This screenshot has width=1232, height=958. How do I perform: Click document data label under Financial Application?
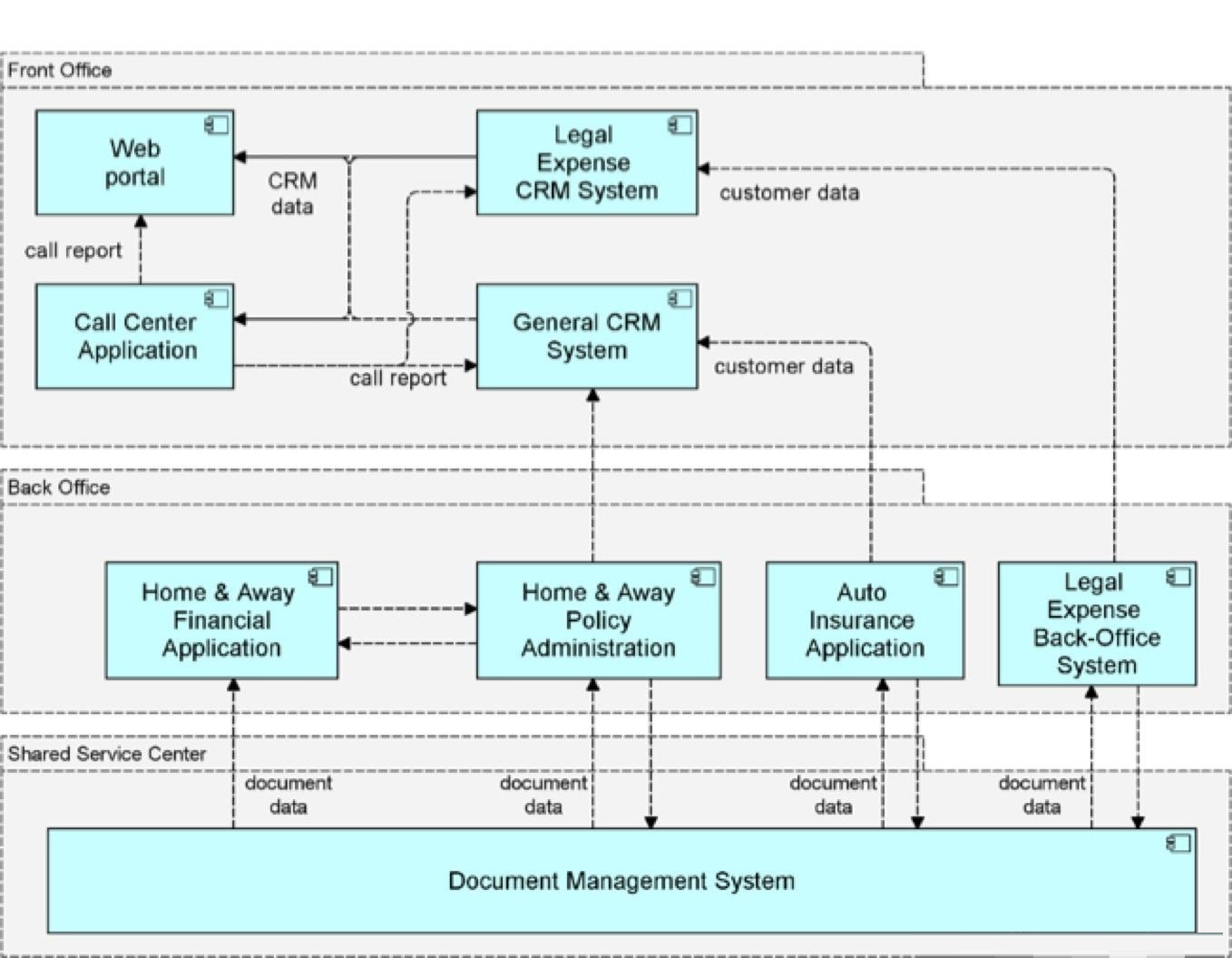288,795
